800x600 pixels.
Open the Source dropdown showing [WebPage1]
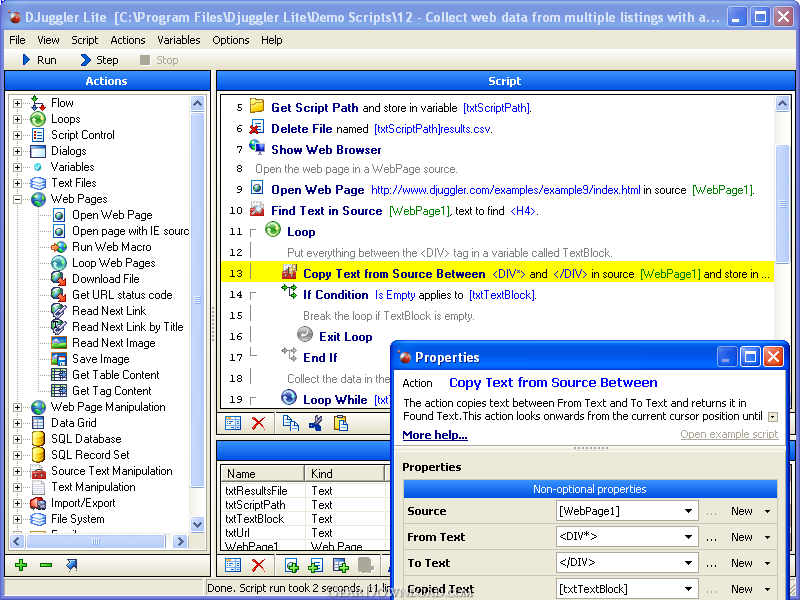pyautogui.click(x=689, y=511)
